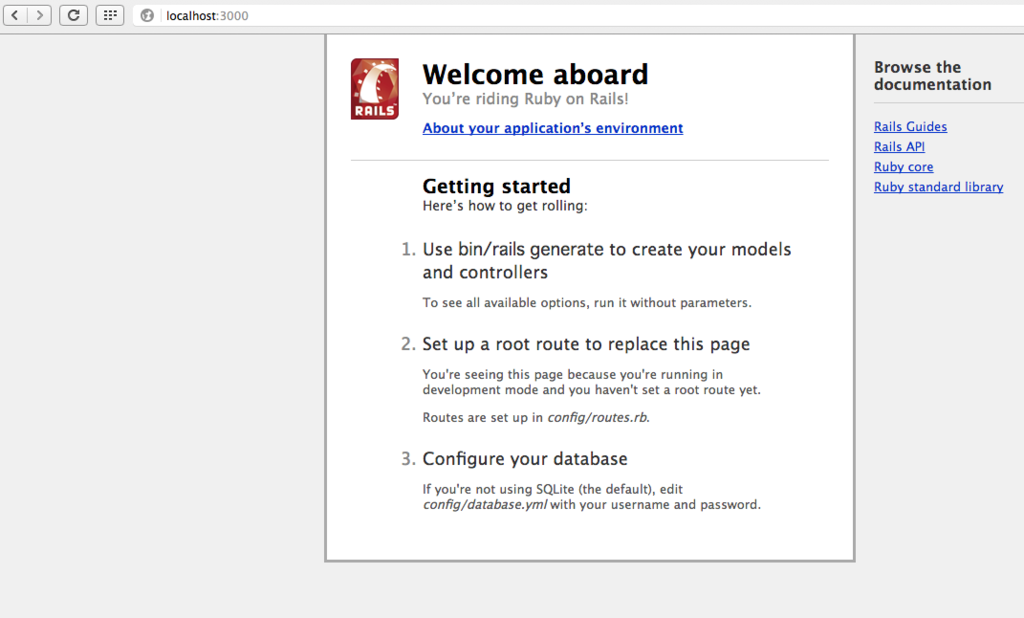Viewport: 1024px width, 618px height.
Task: Click the config/routes.rb file name
Action: (x=598, y=417)
